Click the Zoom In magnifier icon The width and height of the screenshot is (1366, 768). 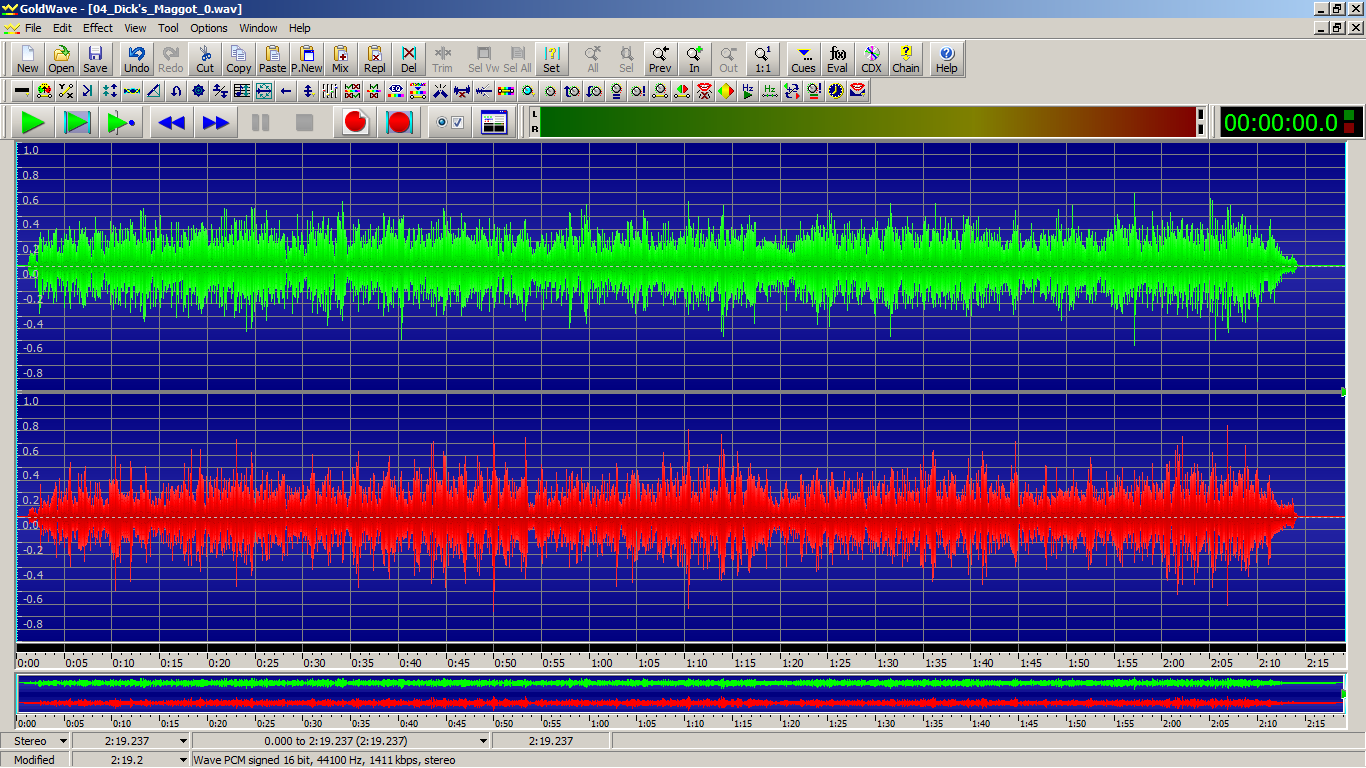pyautogui.click(x=694, y=60)
